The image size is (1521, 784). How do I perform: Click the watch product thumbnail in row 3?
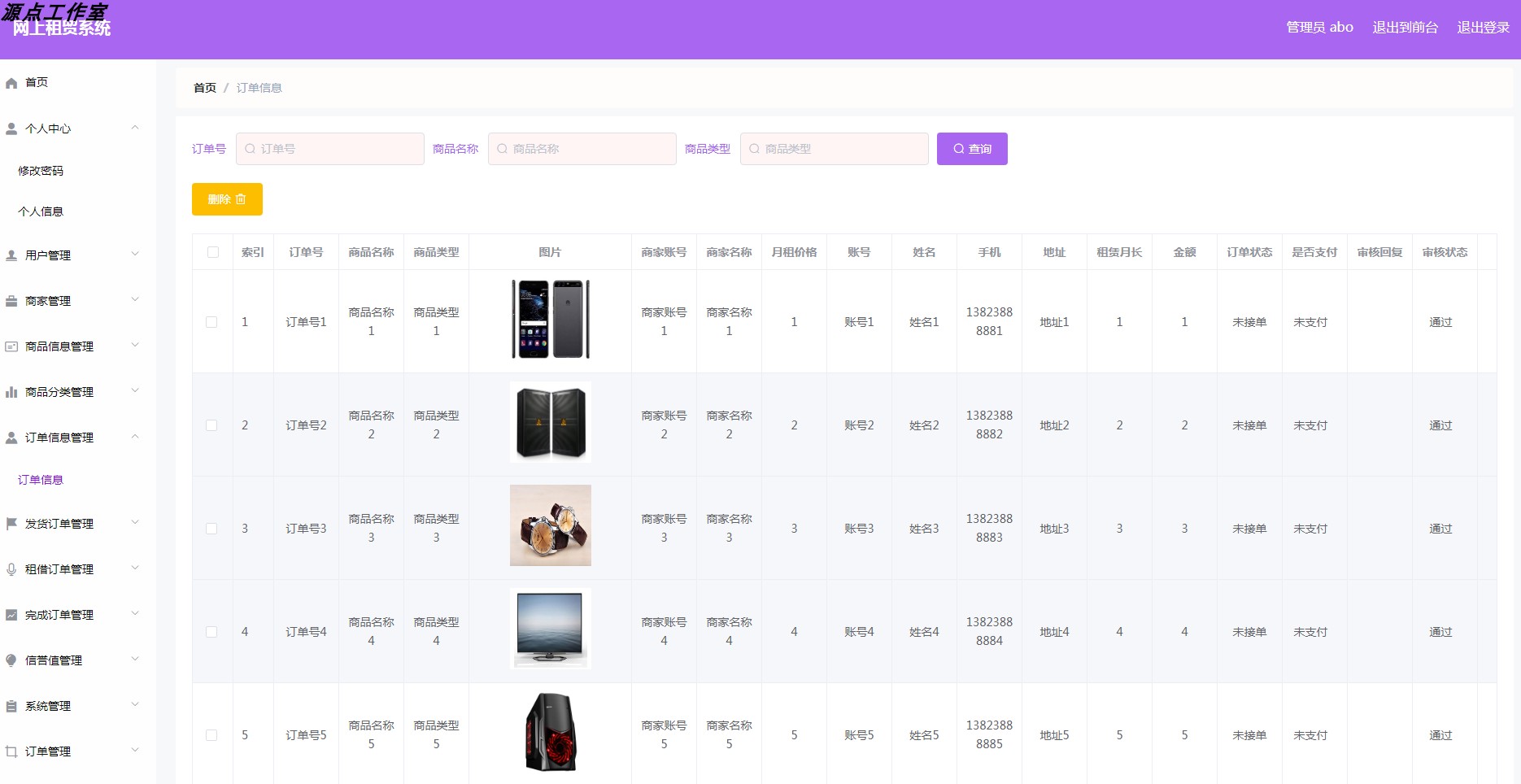coord(551,525)
